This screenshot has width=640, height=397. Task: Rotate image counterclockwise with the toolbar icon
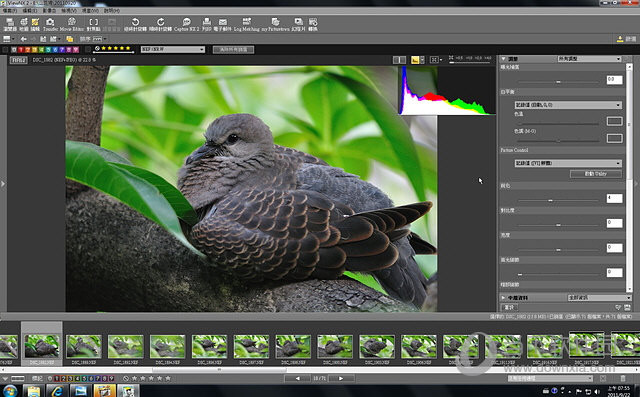(x=136, y=24)
